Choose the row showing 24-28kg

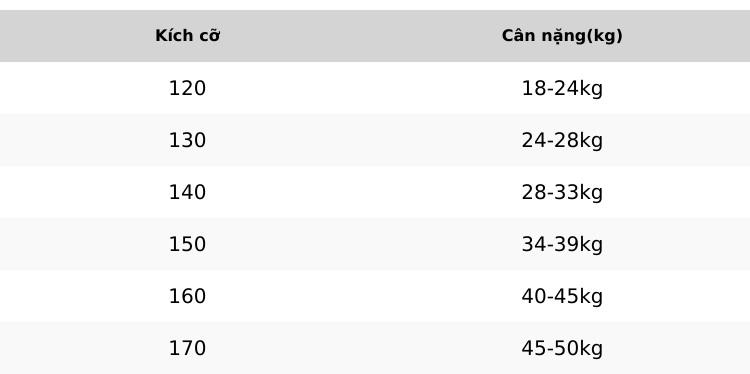click(x=375, y=140)
